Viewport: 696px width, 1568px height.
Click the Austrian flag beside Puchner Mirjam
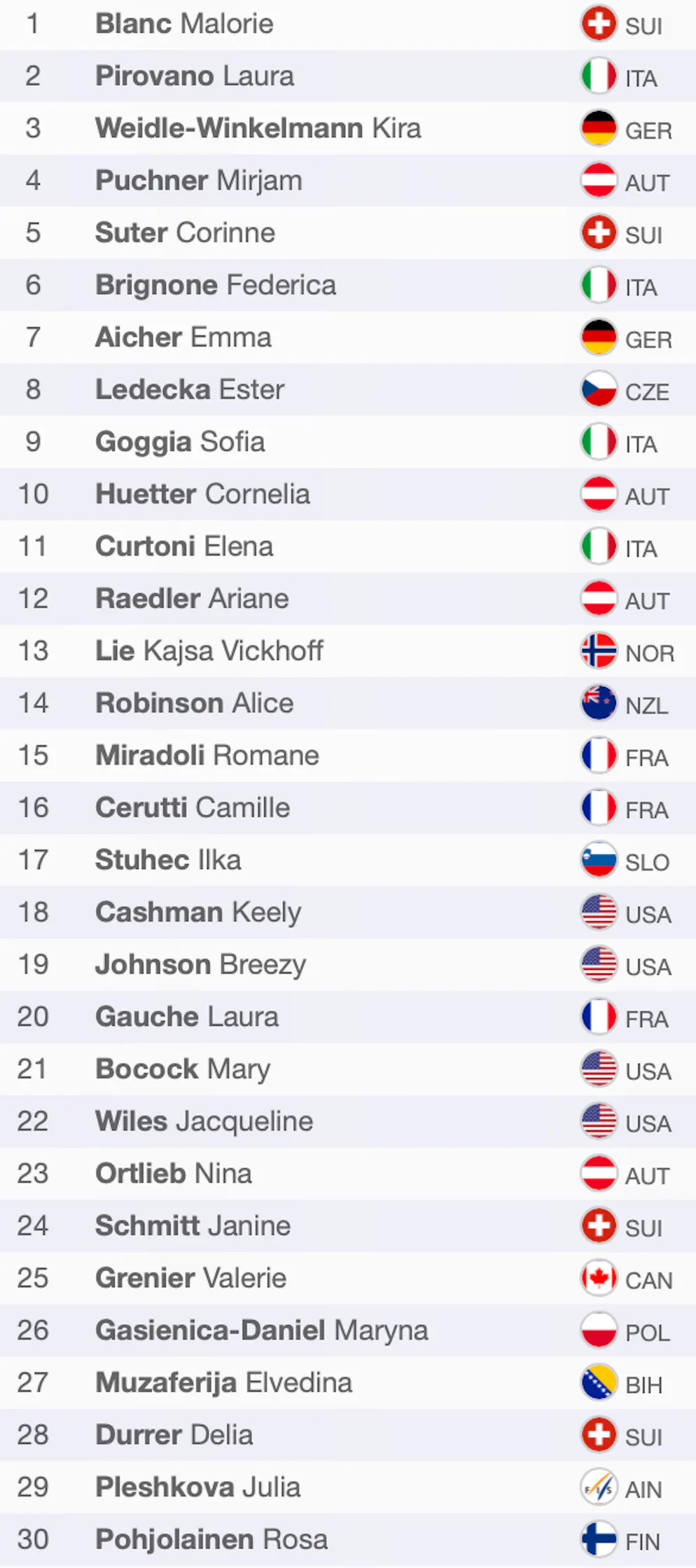599,181
